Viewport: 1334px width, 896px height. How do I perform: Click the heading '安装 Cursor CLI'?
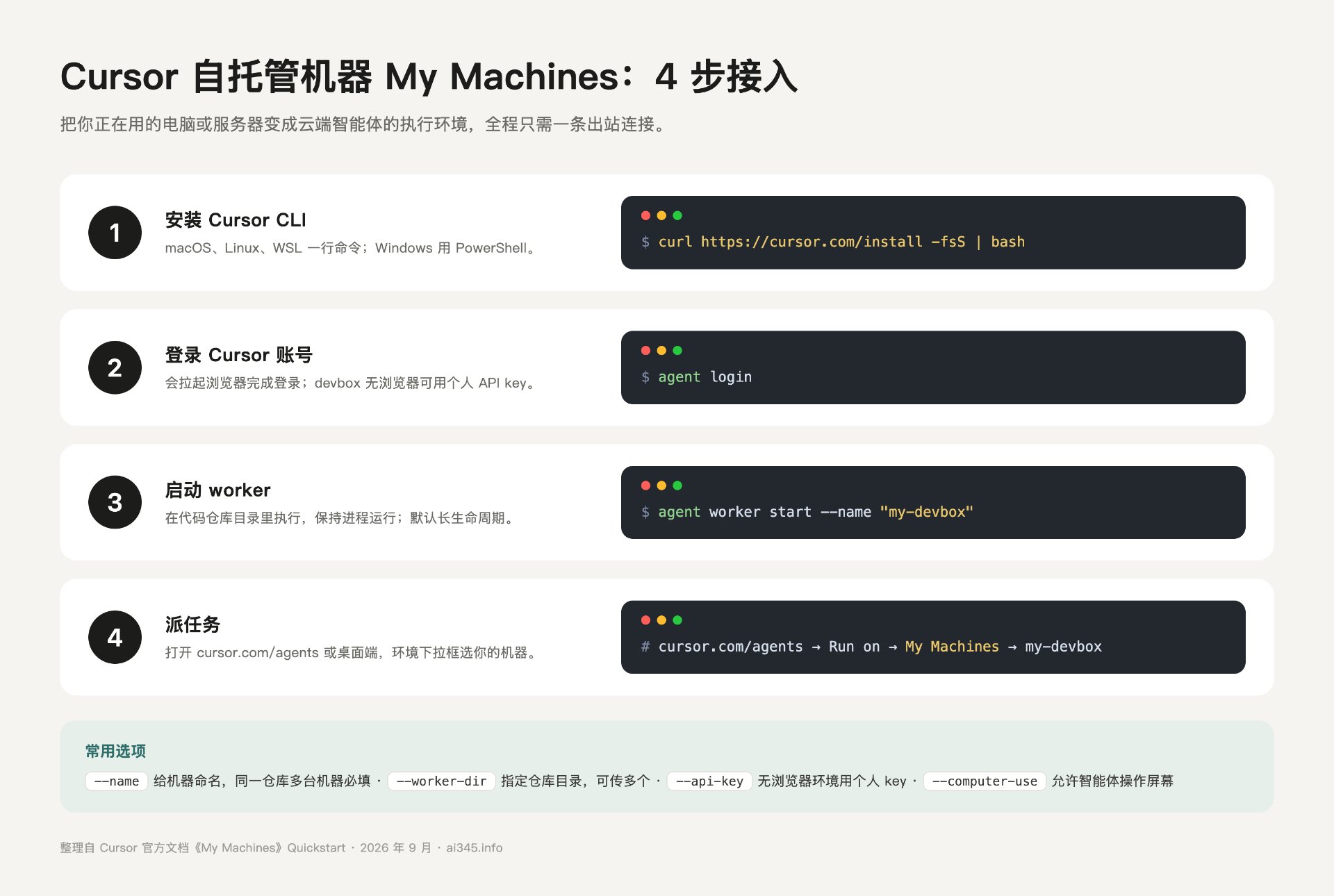coord(236,220)
